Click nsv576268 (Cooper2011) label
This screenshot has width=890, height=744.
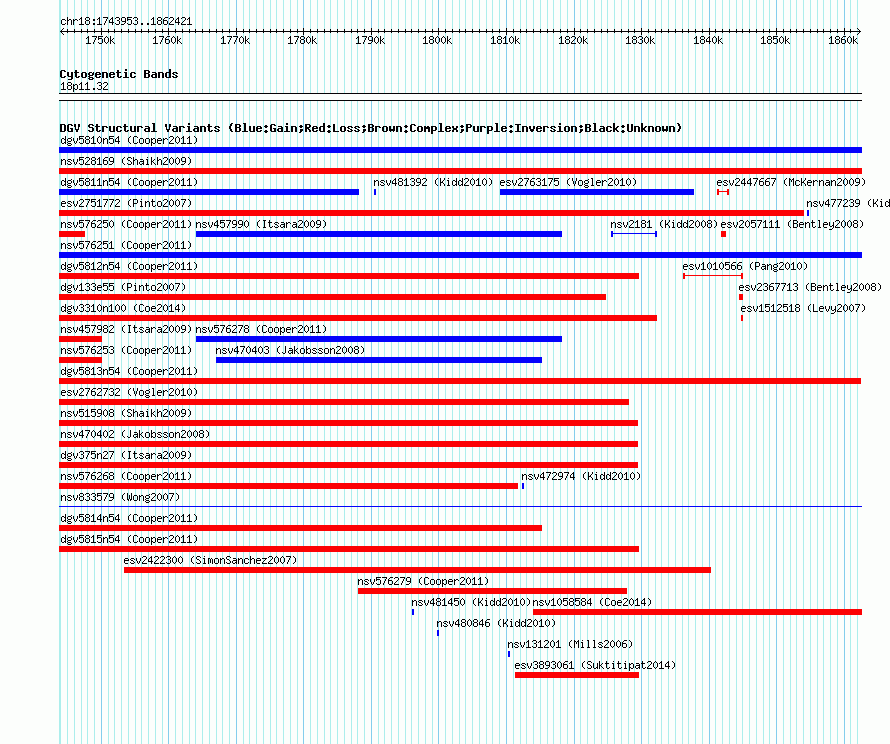pos(126,476)
